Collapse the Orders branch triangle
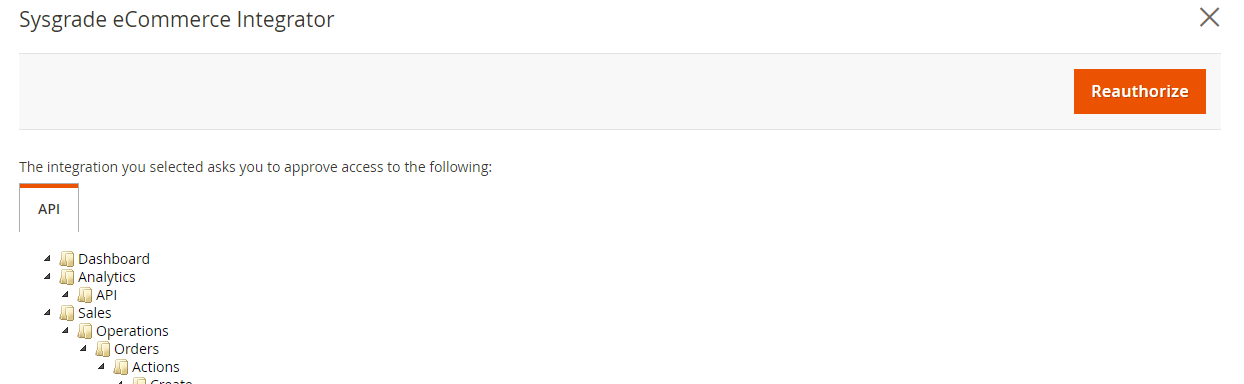The image size is (1244, 384). click(x=84, y=349)
